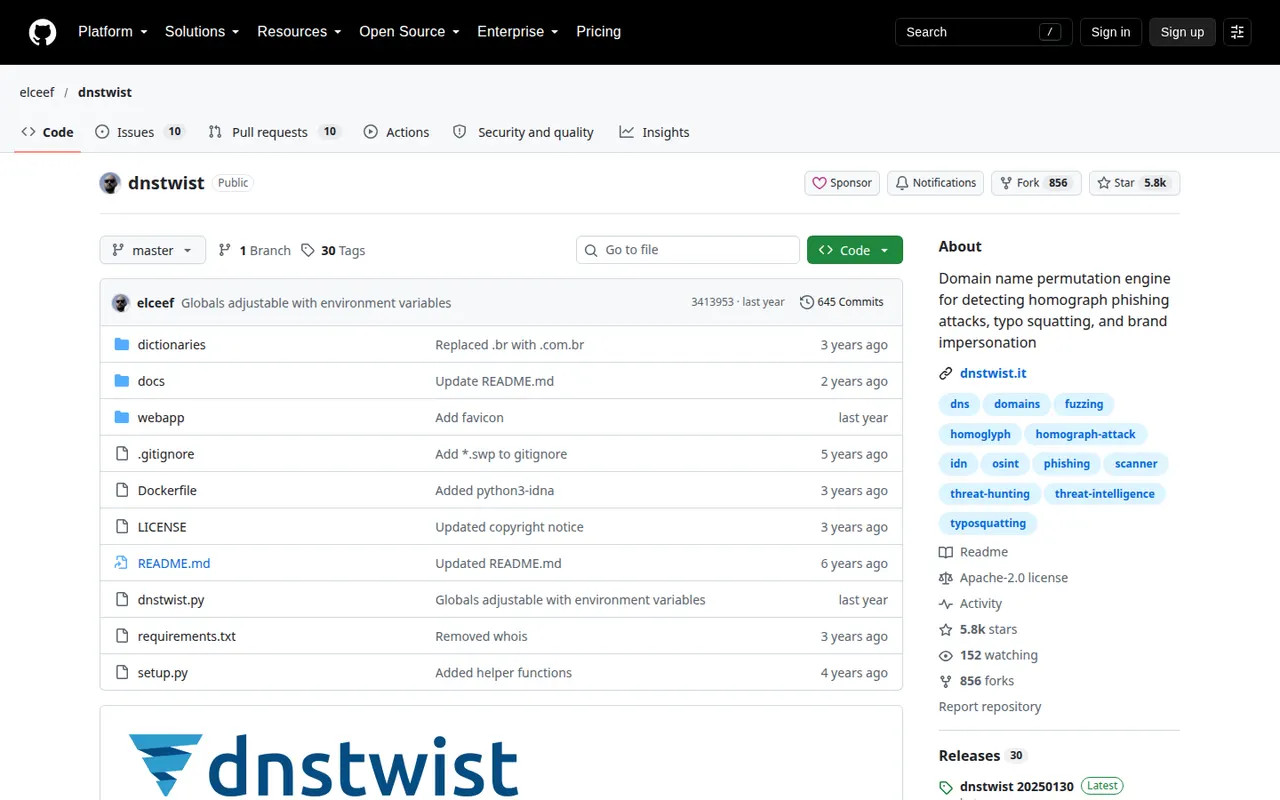This screenshot has width=1280, height=800.
Task: Expand the Solutions menu
Action: point(202,32)
